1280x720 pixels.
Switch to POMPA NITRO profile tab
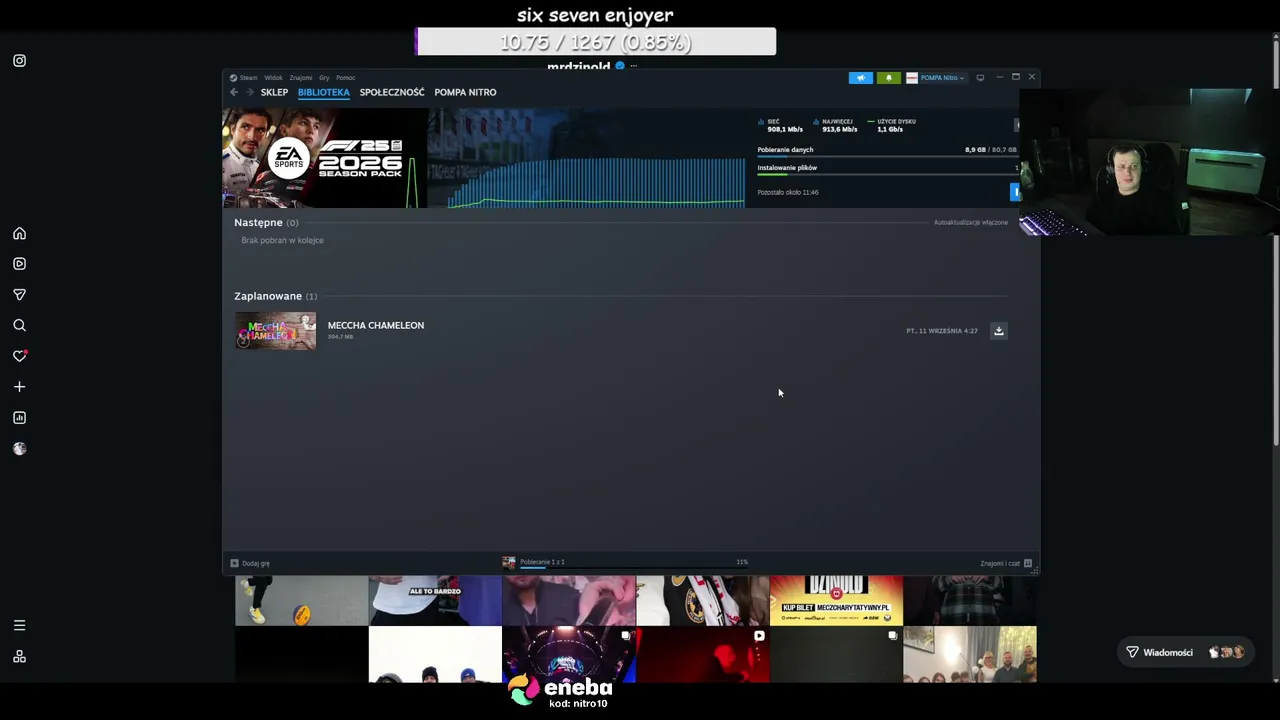click(465, 92)
